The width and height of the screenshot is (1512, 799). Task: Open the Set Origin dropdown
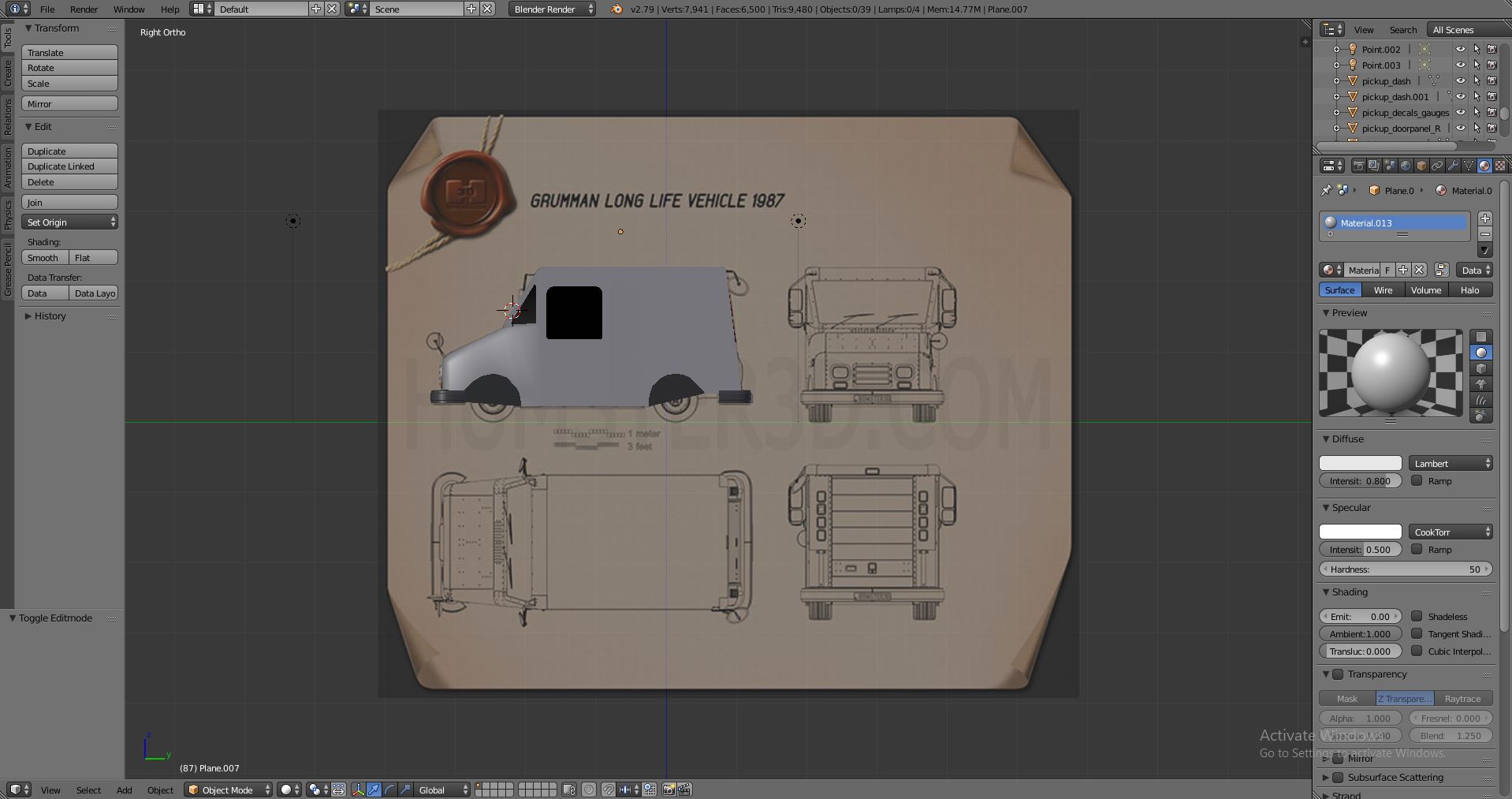(70, 222)
